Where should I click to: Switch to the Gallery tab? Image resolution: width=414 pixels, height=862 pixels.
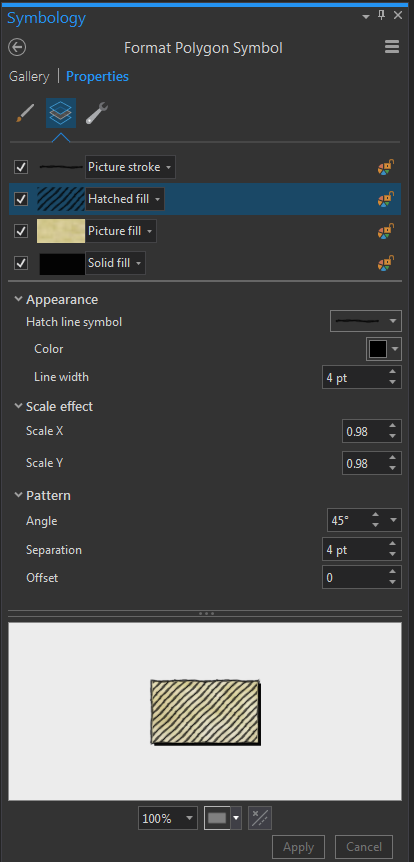point(29,76)
